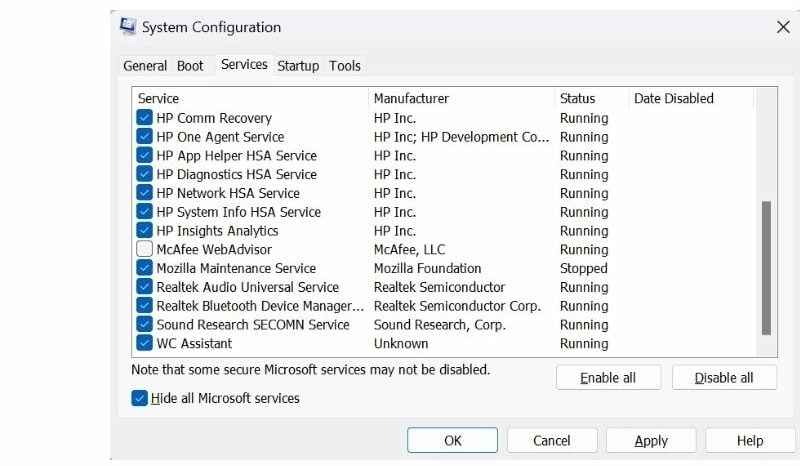Uncheck Mozilla Maintenance Service checkbox

[144, 268]
